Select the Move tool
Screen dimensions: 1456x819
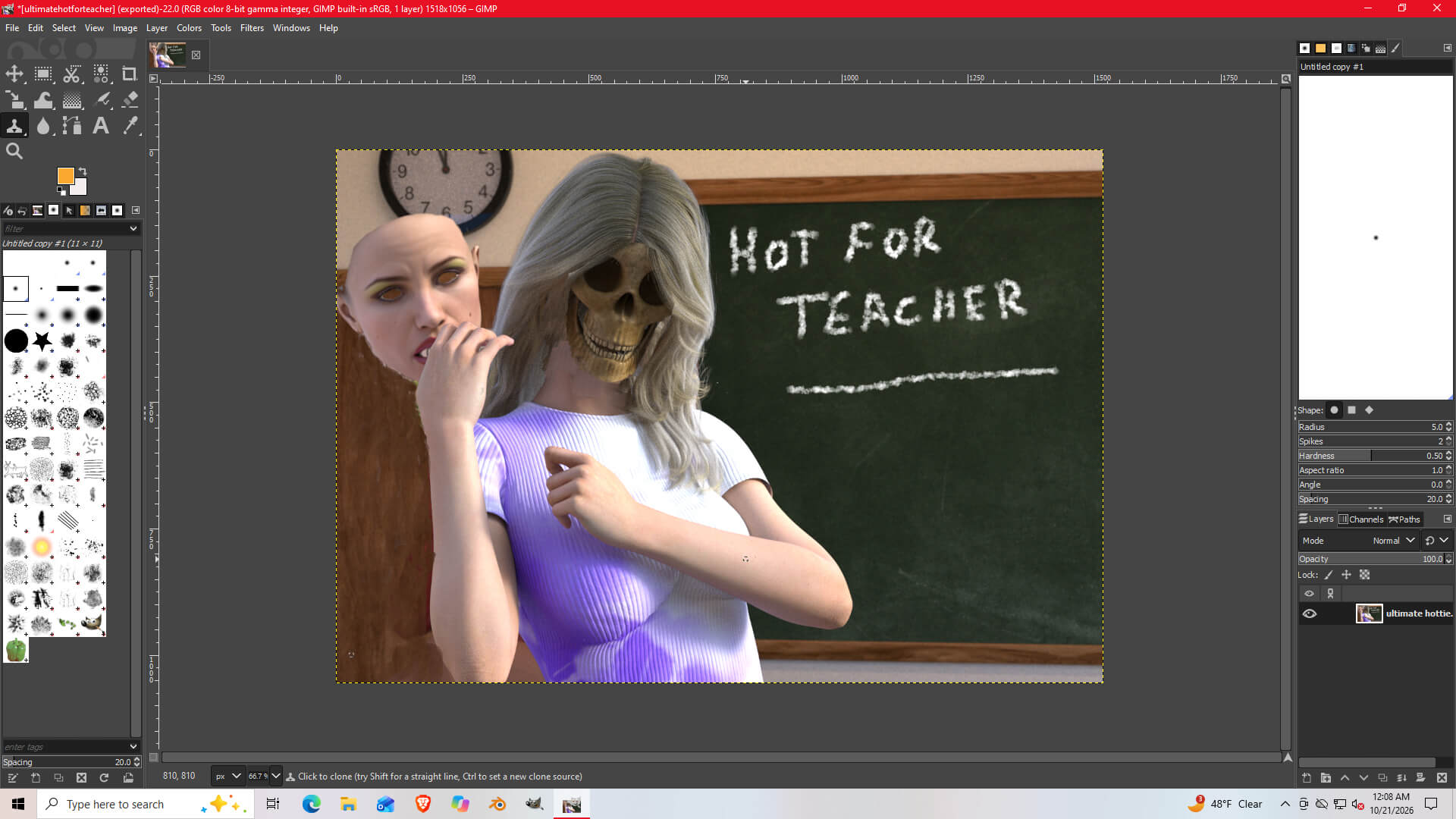[x=14, y=74]
